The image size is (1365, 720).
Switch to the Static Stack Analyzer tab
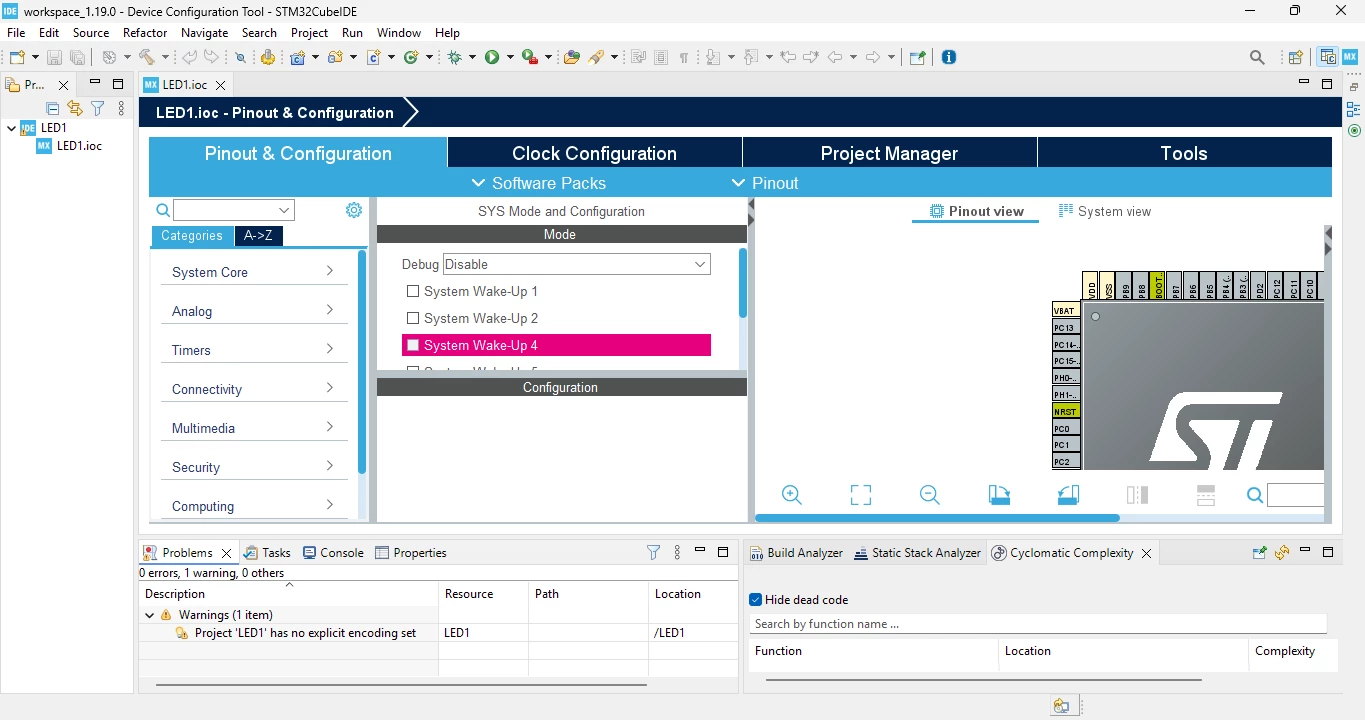tap(918, 552)
